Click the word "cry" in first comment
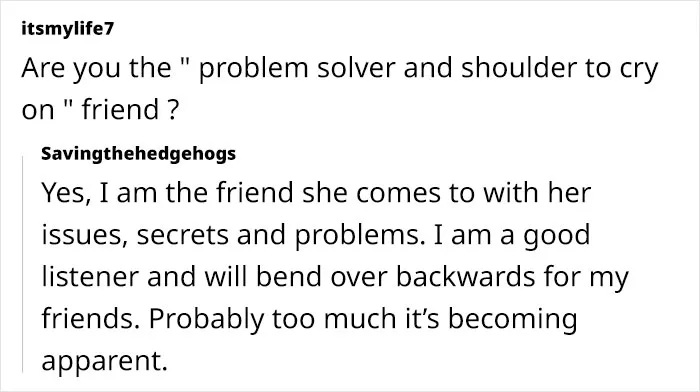The width and height of the screenshot is (700, 392). tap(638, 69)
